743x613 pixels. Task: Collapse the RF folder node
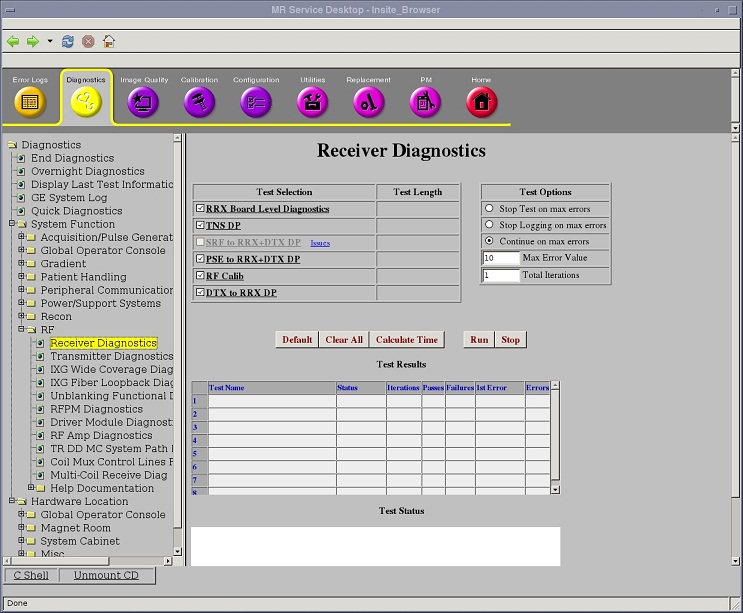point(20,330)
